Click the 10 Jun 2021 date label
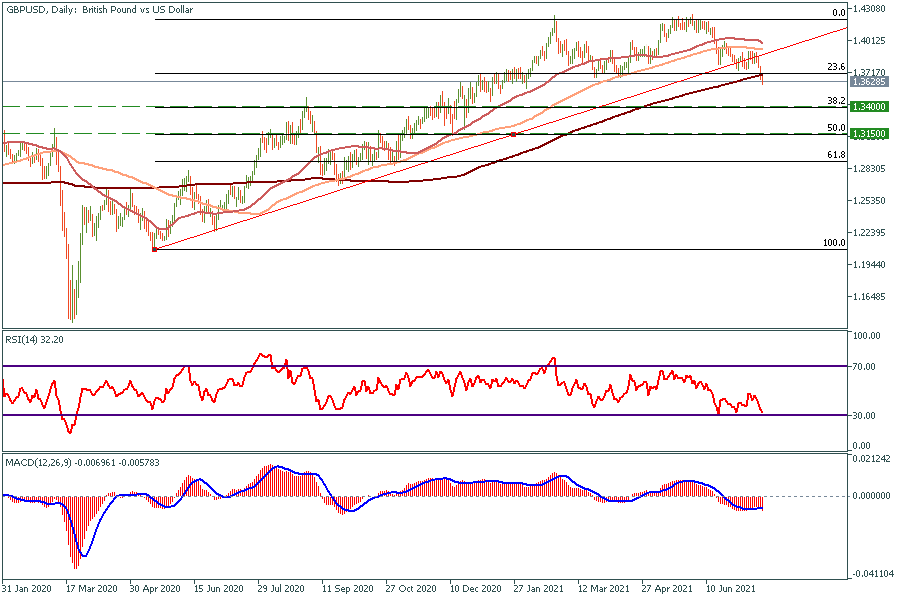This screenshot has width=900, height=600. tap(731, 589)
